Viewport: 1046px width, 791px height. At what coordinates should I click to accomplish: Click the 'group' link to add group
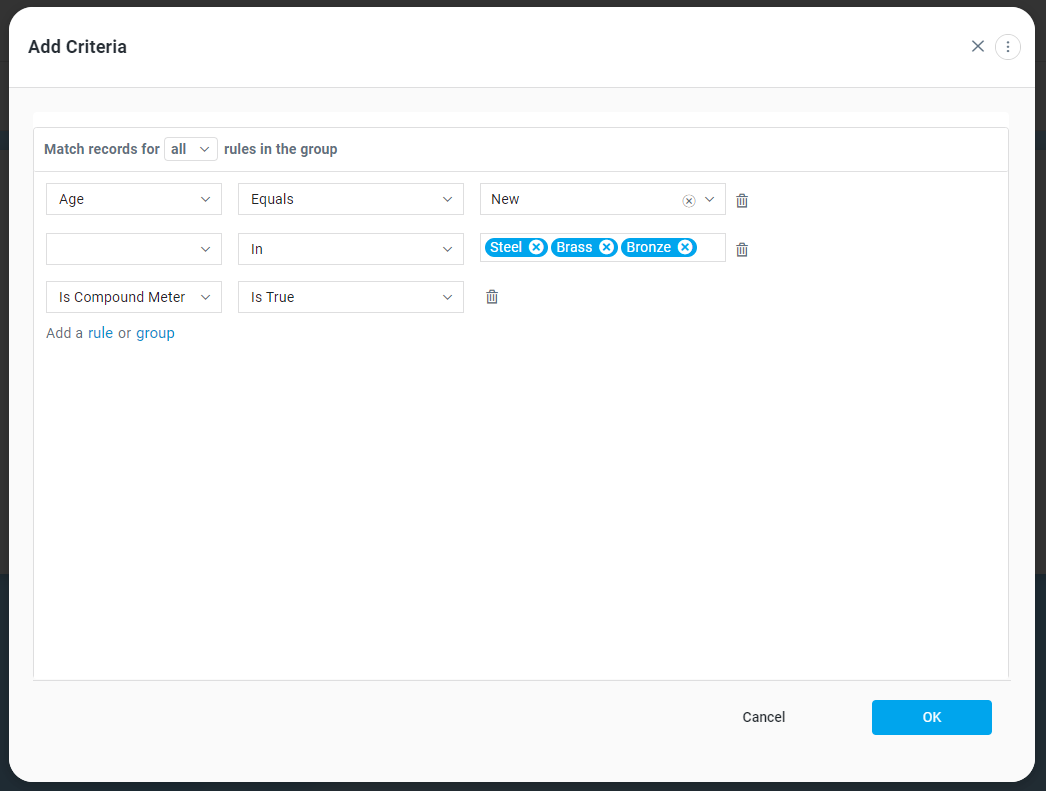point(155,333)
